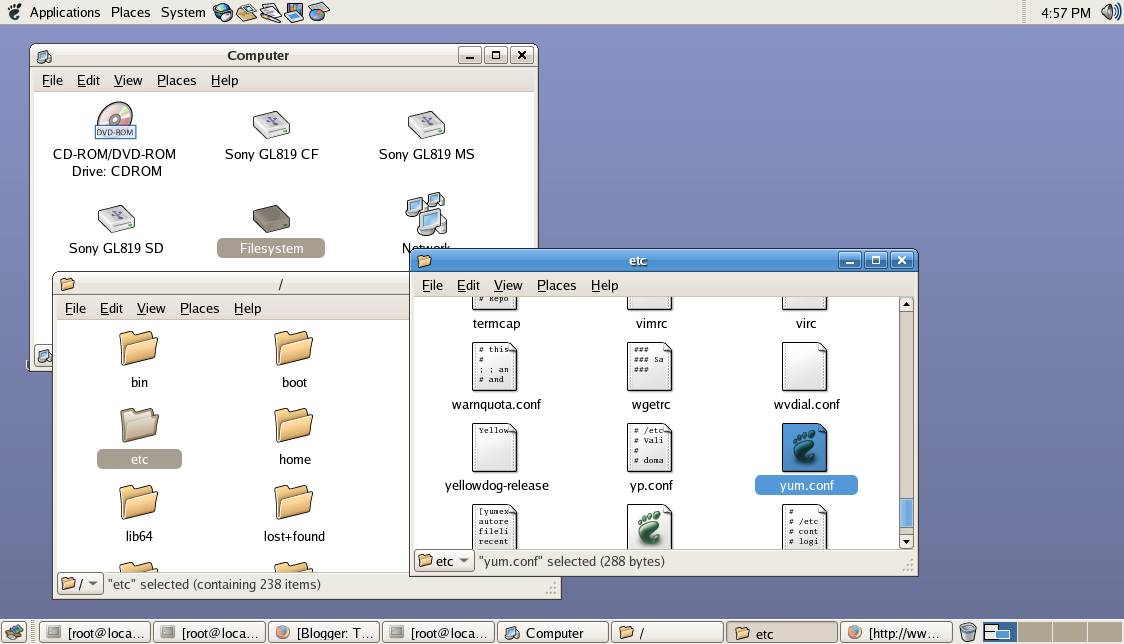This screenshot has width=1124, height=644.
Task: Click the termcap file label
Action: [x=496, y=323]
